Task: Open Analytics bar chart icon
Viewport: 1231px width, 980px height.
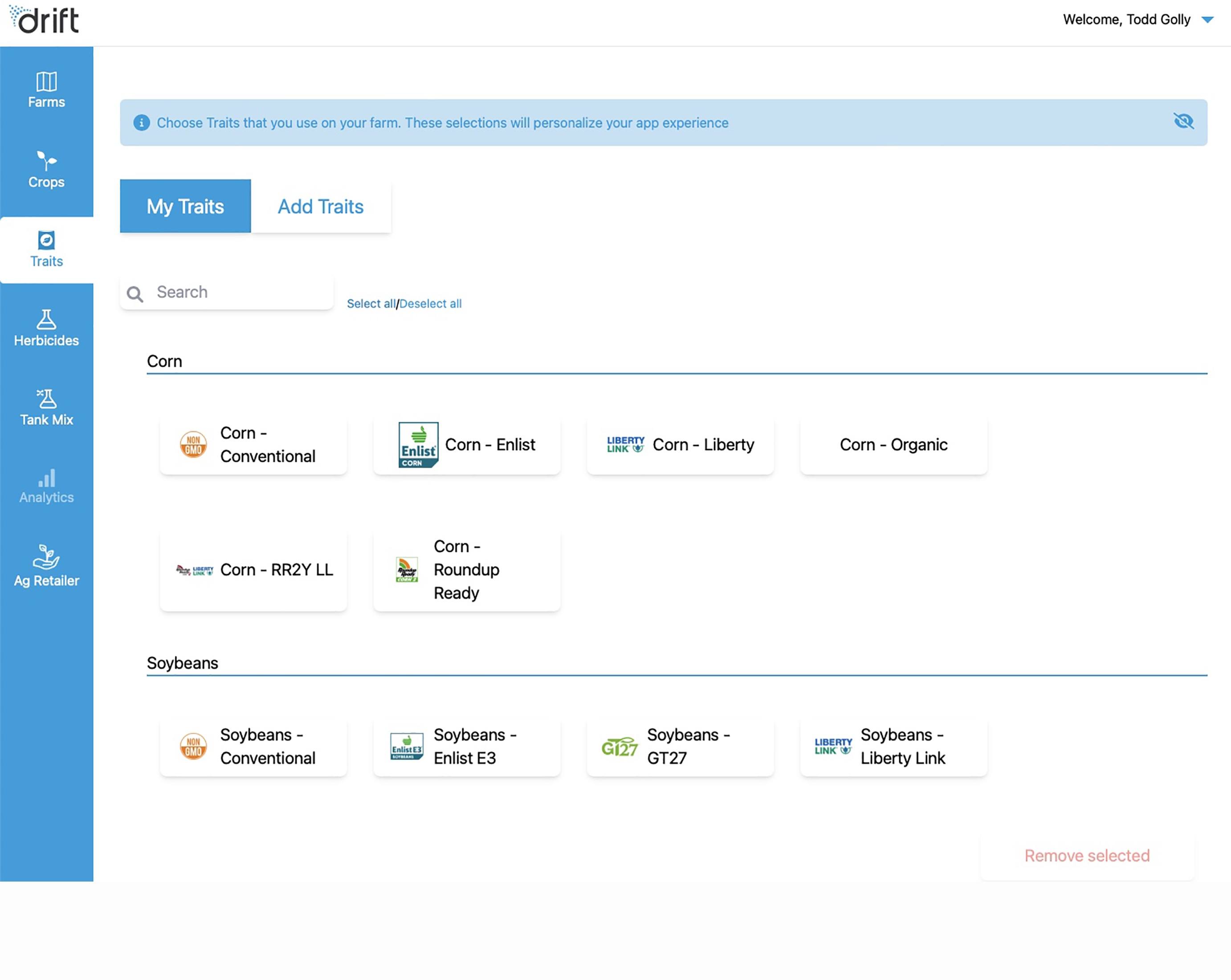Action: click(x=46, y=486)
